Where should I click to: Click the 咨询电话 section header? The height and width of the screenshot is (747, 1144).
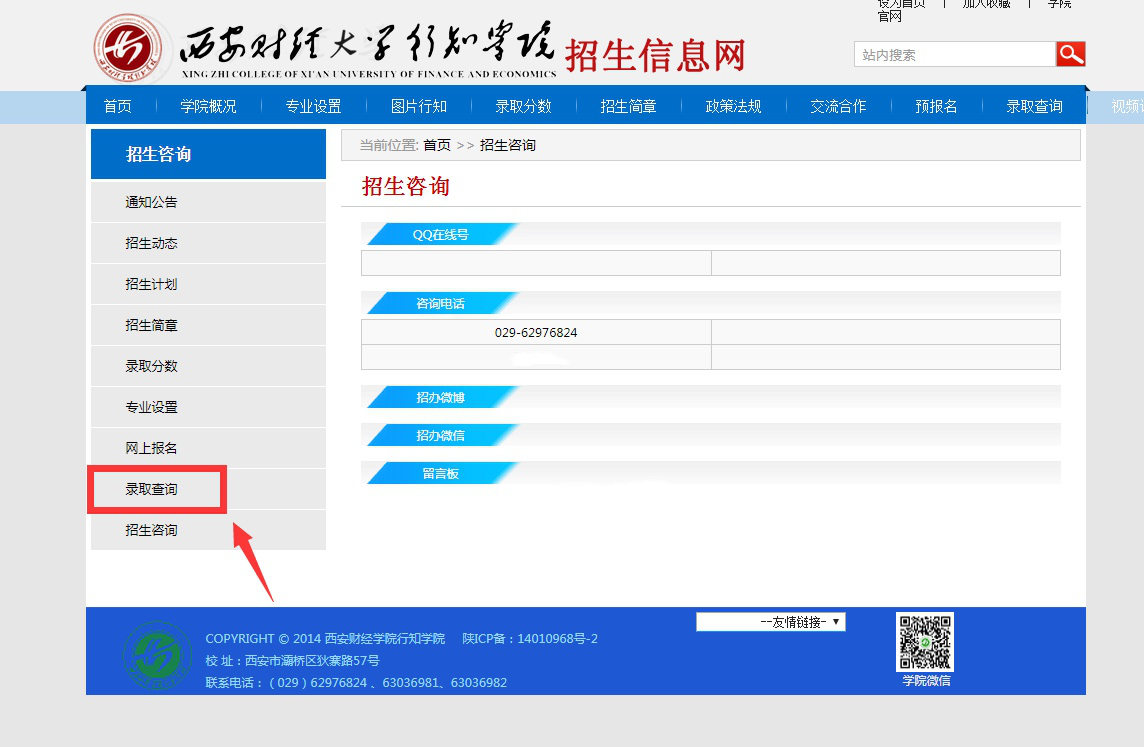[x=441, y=303]
